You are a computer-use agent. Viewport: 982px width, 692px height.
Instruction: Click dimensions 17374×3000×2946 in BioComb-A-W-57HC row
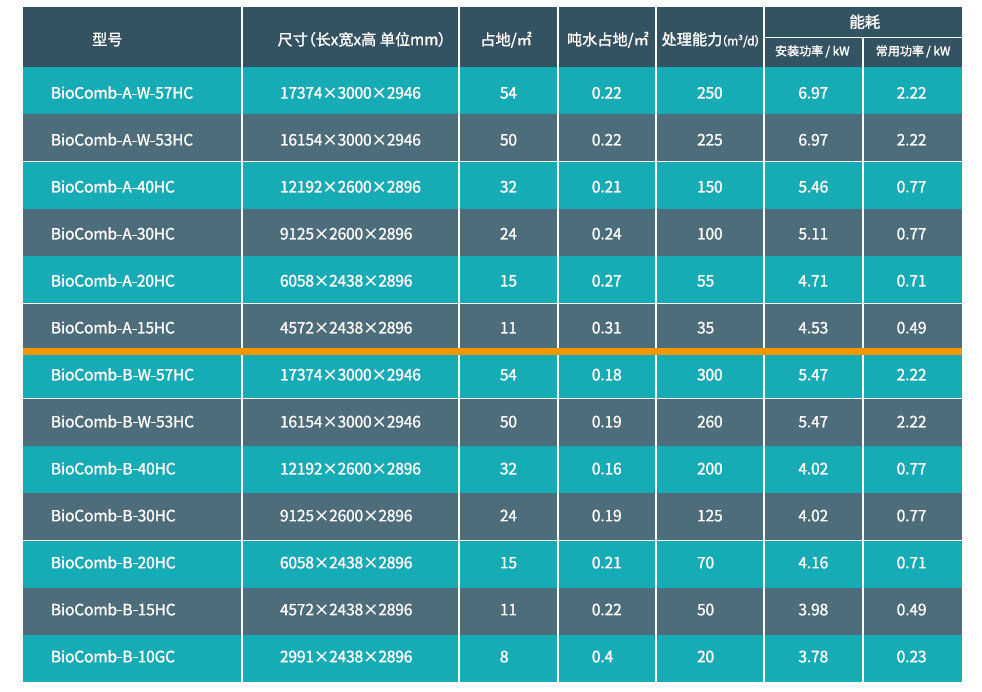click(350, 93)
